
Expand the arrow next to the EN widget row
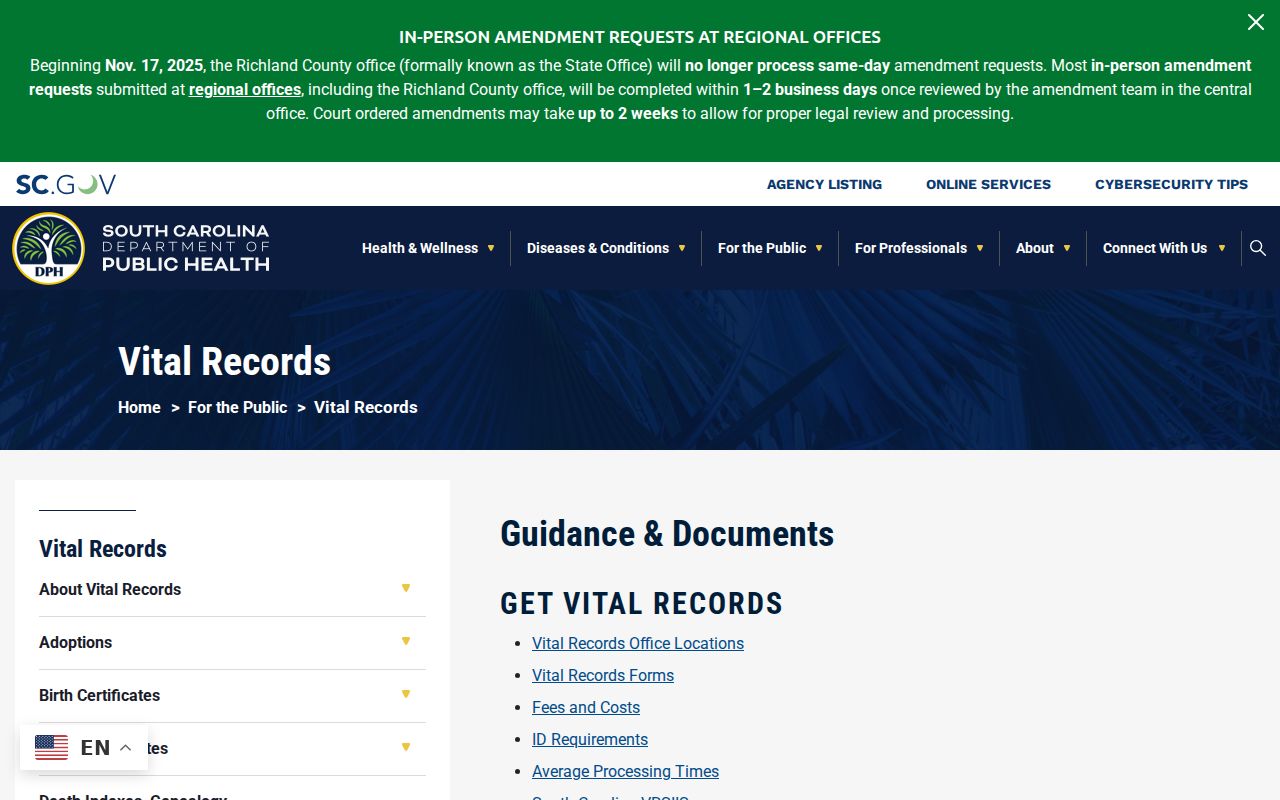click(x=406, y=747)
